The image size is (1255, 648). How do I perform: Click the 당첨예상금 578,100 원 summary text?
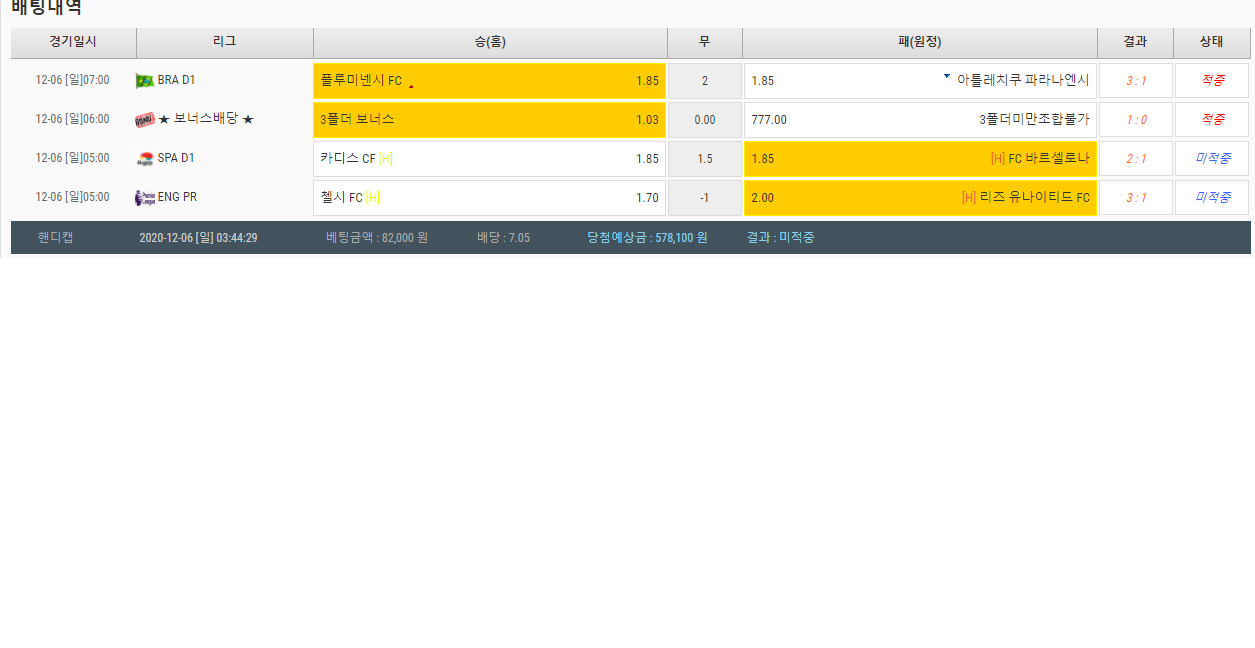click(x=647, y=238)
